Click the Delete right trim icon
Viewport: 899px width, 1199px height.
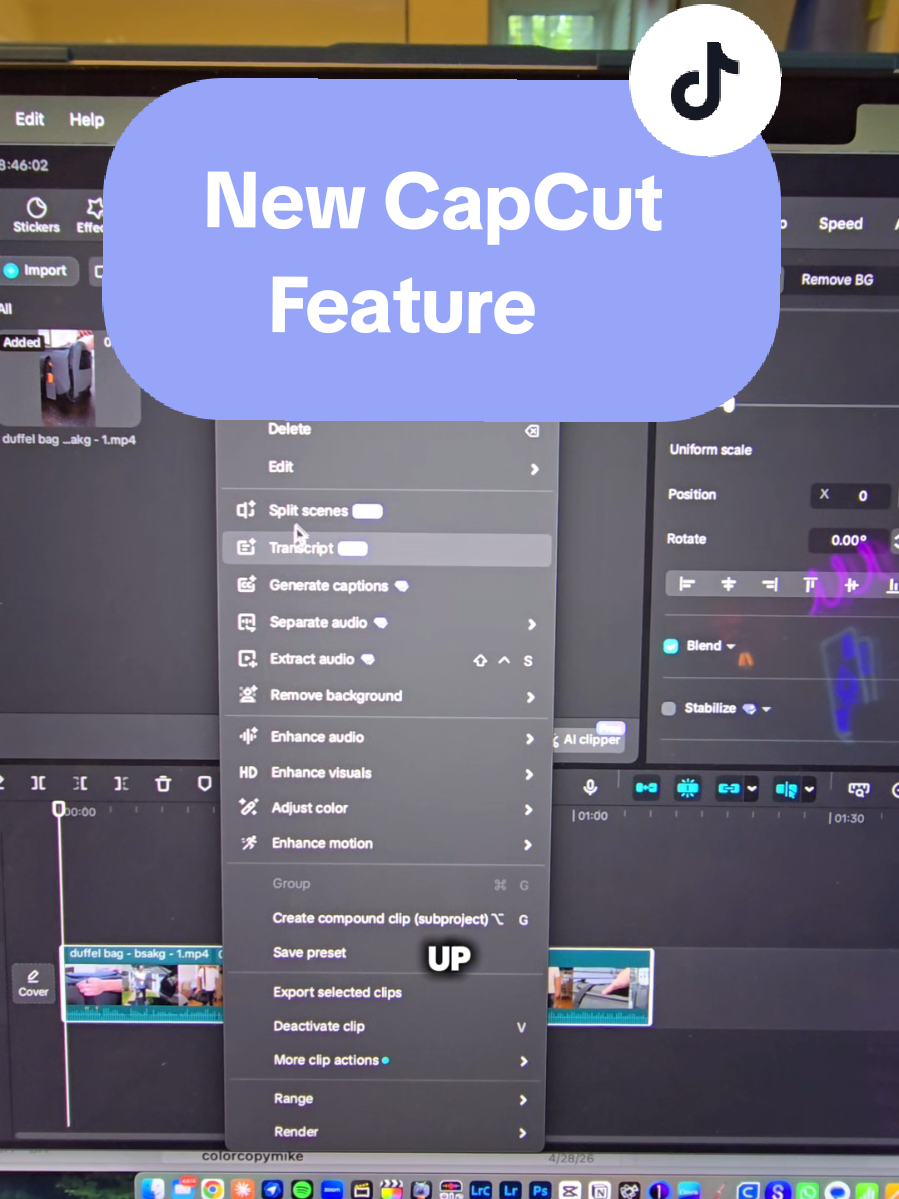click(x=121, y=783)
